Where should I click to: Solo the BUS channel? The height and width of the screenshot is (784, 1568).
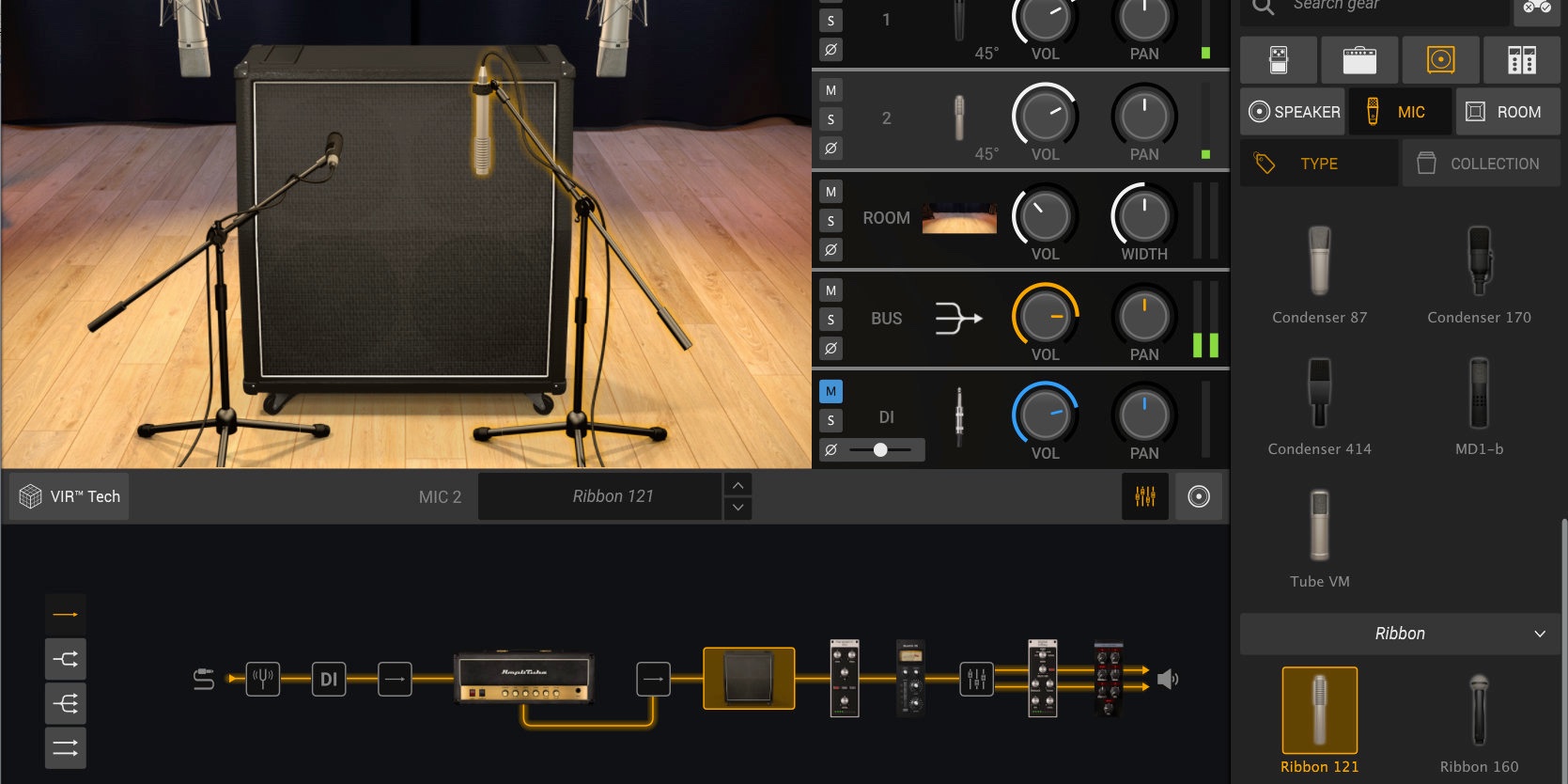coord(831,320)
